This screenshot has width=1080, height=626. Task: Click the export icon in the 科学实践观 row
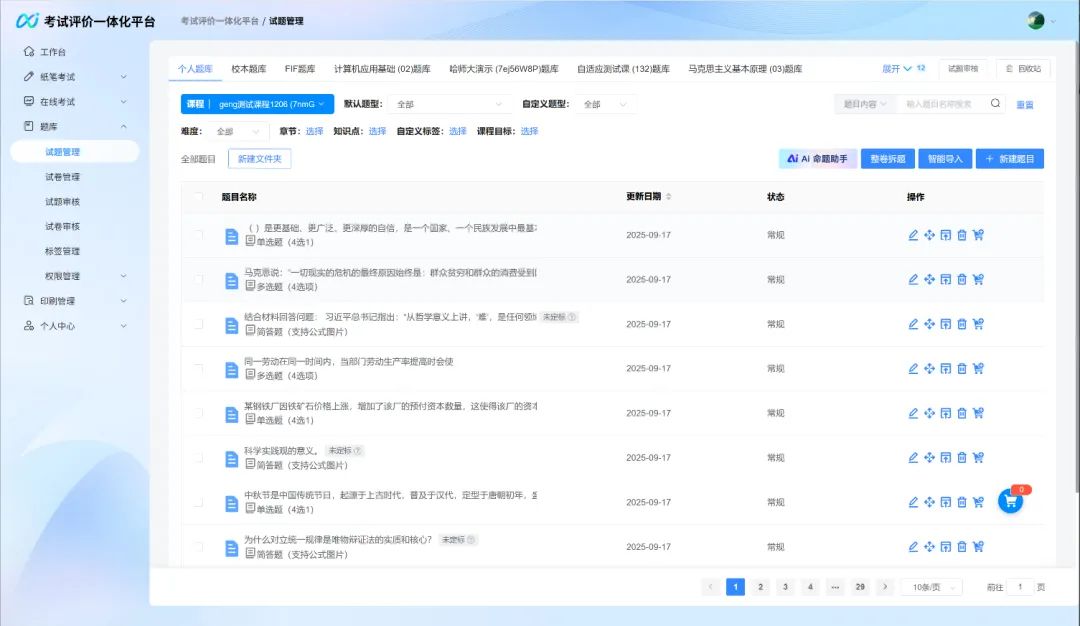[946, 457]
